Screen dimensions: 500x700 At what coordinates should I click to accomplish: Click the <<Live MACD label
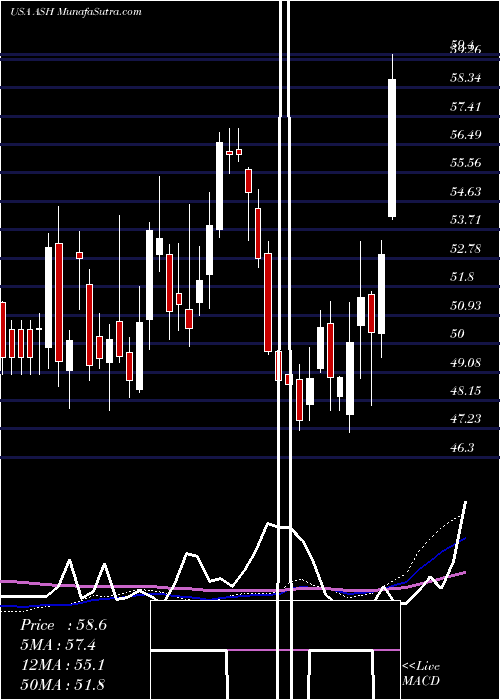tap(421, 674)
